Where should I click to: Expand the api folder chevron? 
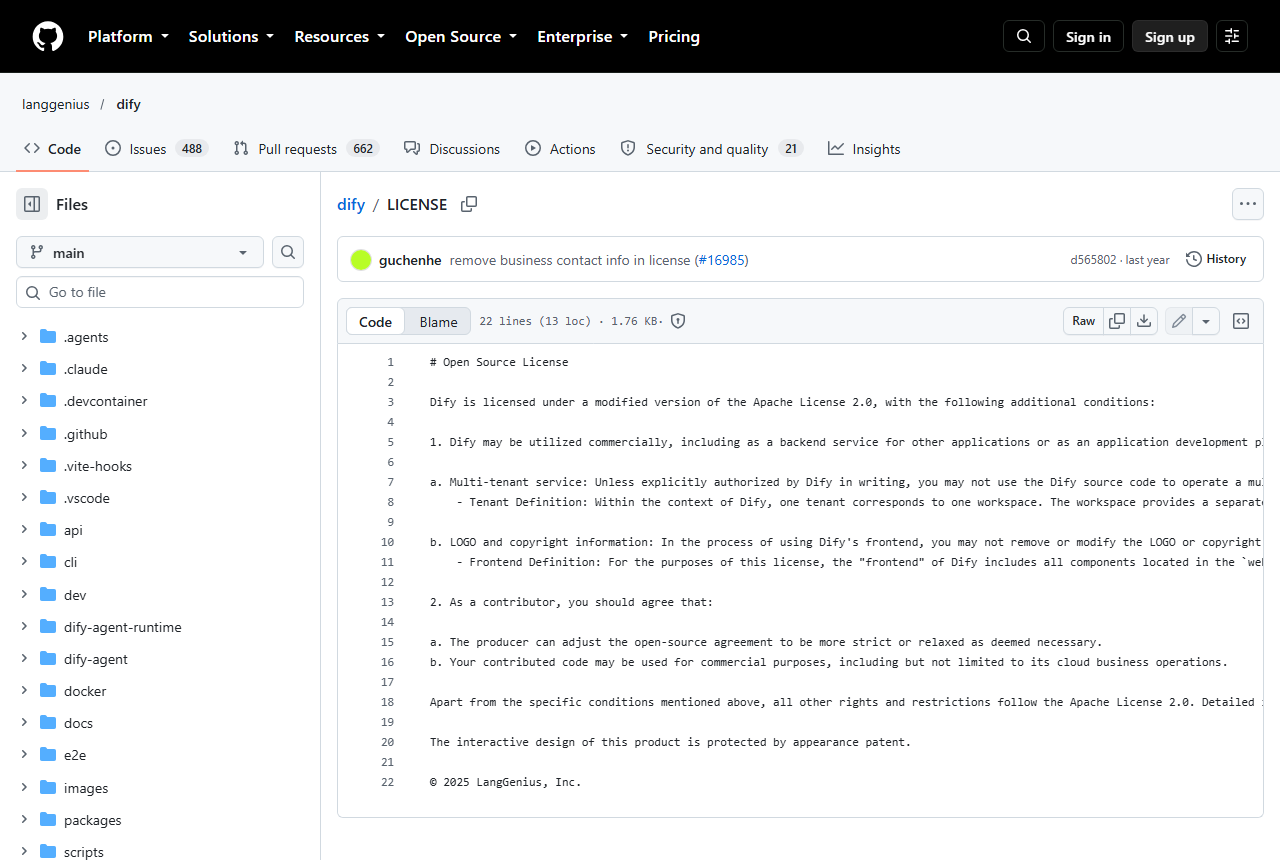pos(24,530)
